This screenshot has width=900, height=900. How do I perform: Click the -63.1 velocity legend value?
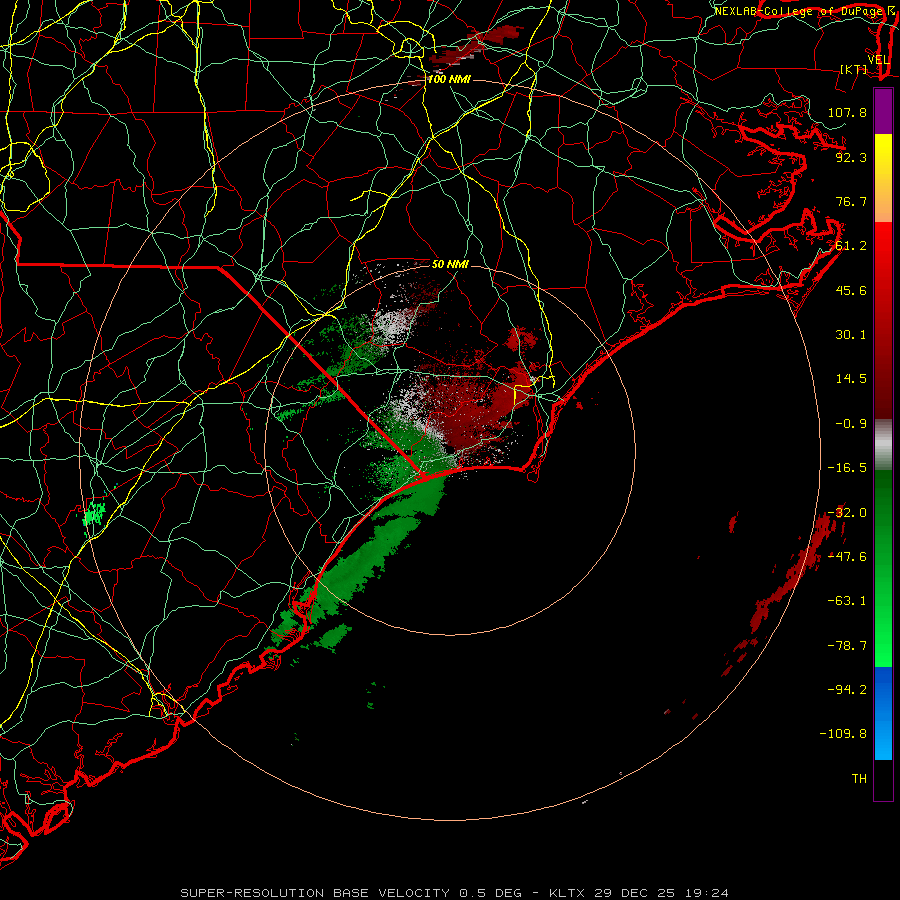coord(847,601)
